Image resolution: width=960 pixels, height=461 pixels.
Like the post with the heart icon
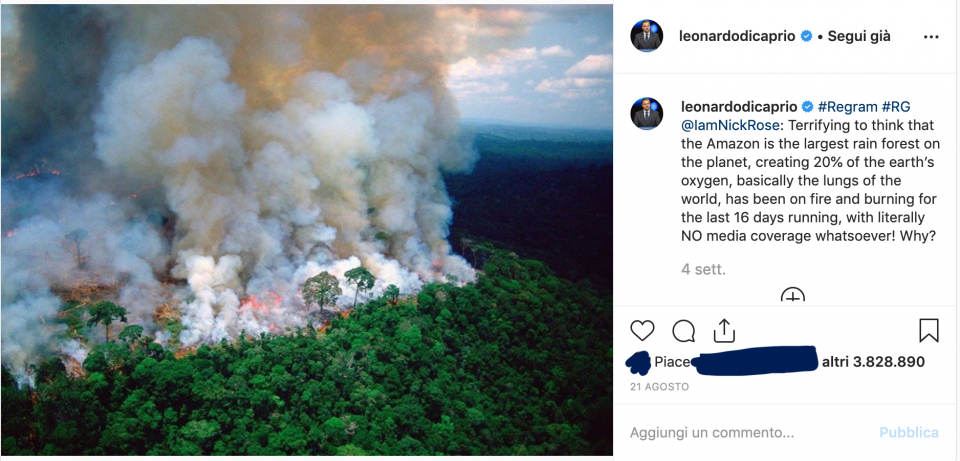[642, 331]
